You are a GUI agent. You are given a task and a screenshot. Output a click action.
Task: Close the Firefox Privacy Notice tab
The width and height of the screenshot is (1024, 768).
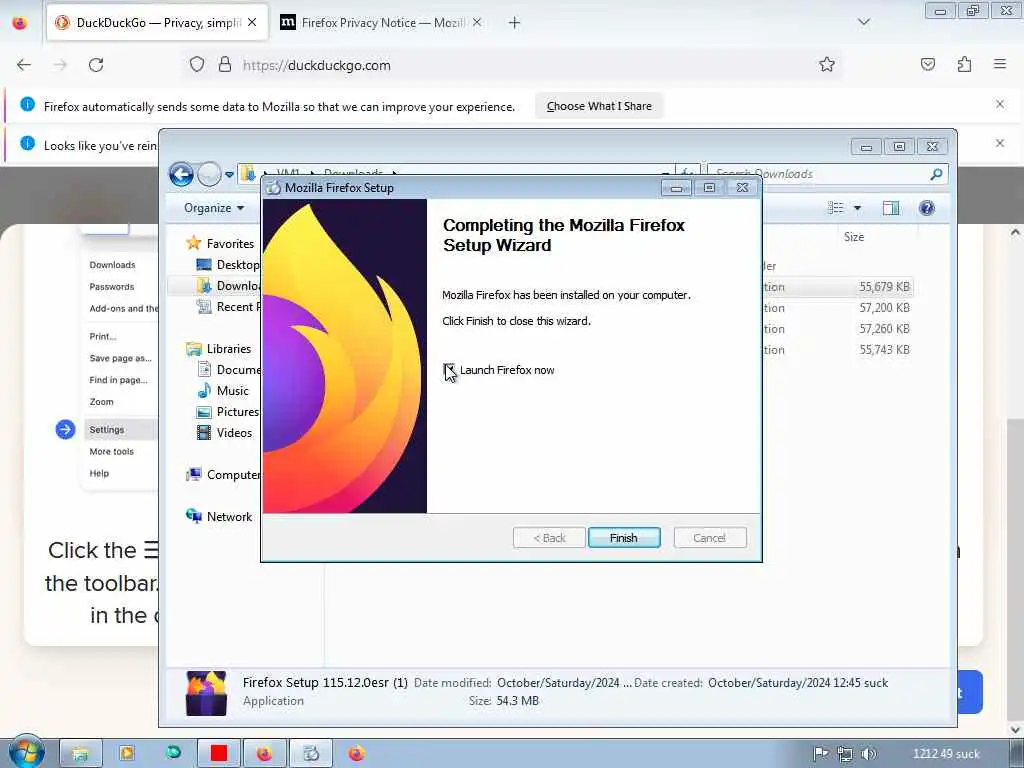pos(477,23)
